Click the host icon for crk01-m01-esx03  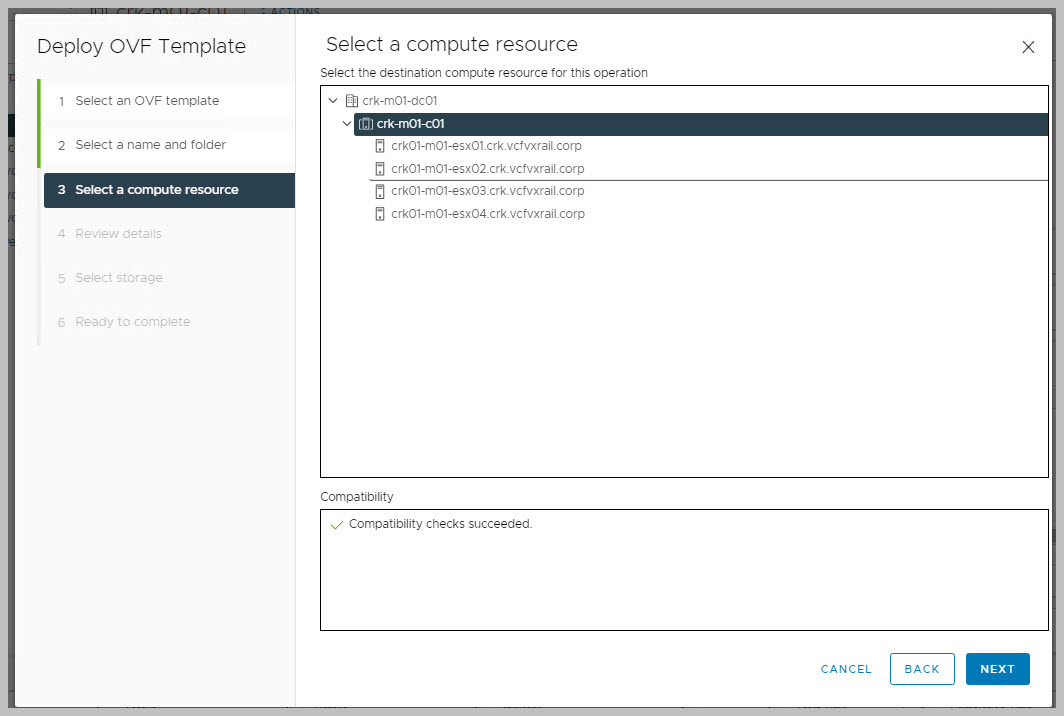(x=380, y=191)
